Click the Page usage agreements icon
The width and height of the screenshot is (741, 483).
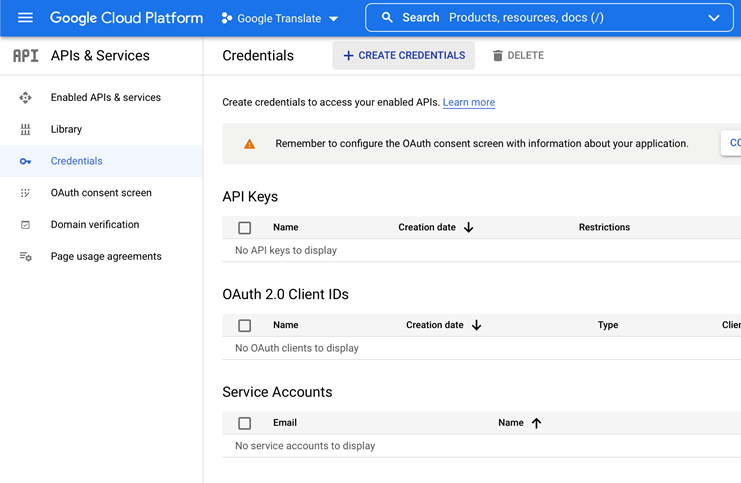pos(26,257)
